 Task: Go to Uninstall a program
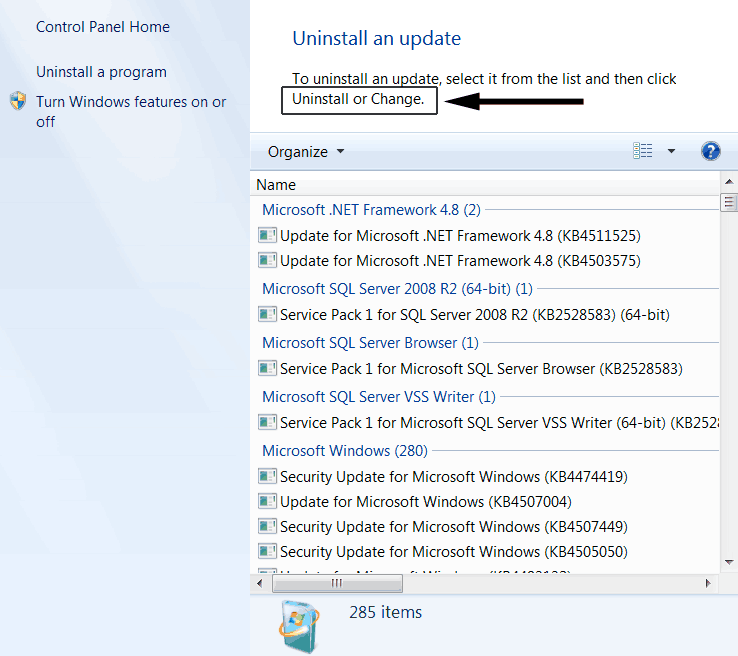pyautogui.click(x=101, y=72)
